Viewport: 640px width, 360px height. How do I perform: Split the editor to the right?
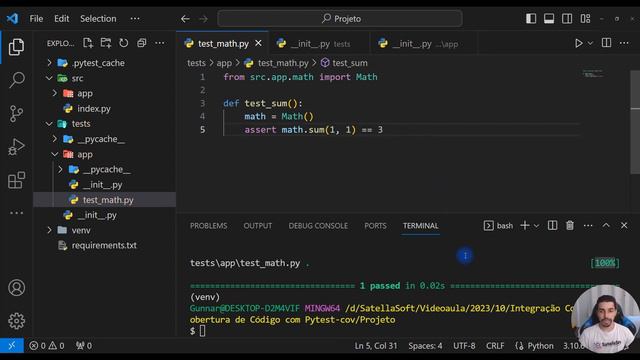(x=607, y=43)
